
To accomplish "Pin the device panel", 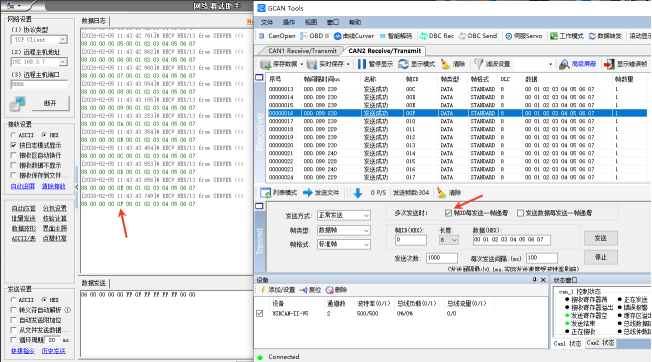I will point(535,280).
